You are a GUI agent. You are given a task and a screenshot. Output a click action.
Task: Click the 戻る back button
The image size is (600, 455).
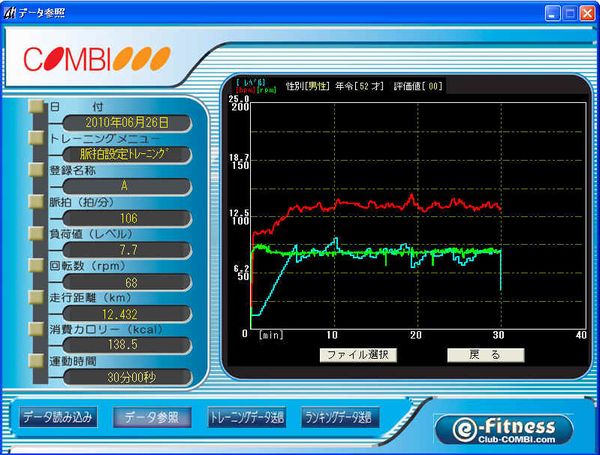click(x=486, y=355)
